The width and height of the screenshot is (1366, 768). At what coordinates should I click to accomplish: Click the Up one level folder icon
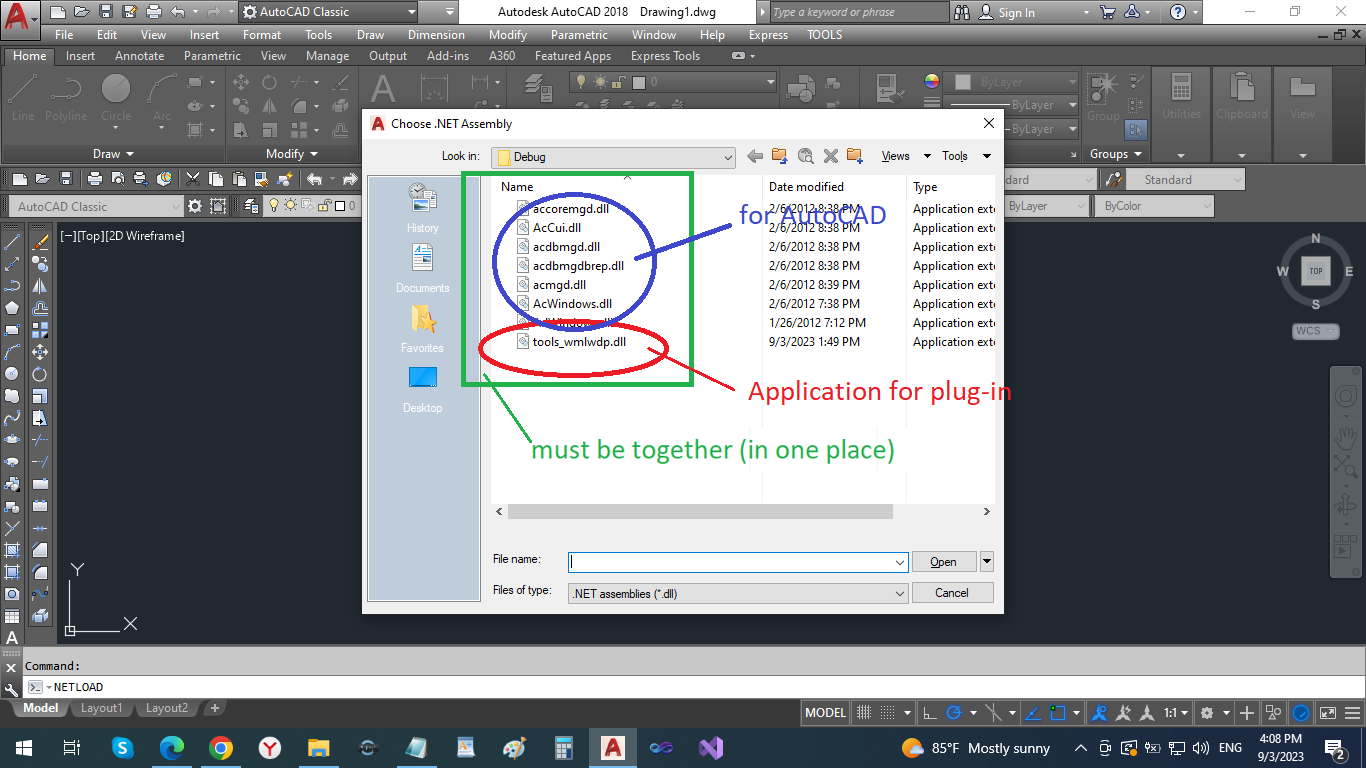point(780,156)
